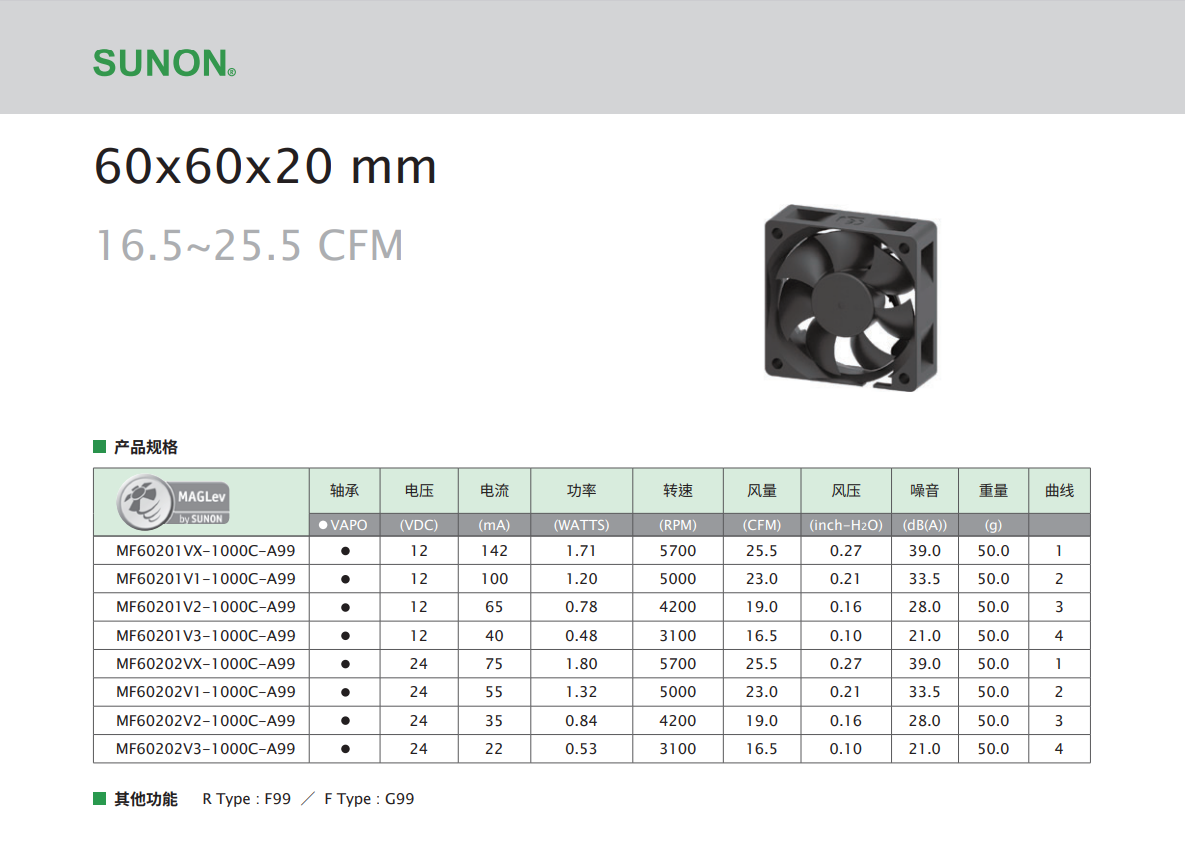This screenshot has height=860, width=1185.
Task: Click the 风量 column header
Action: (762, 490)
